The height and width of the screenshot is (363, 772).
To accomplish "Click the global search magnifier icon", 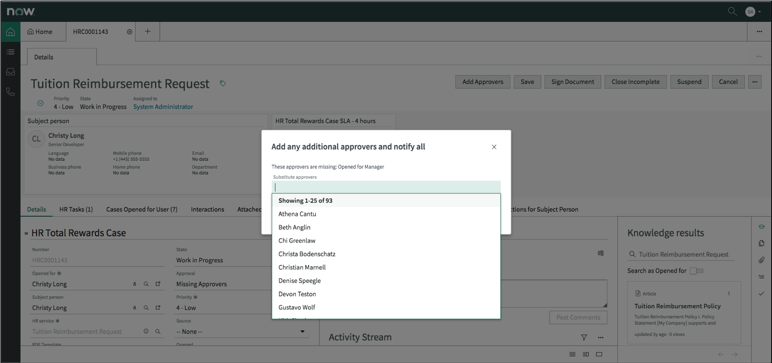I will coord(732,11).
